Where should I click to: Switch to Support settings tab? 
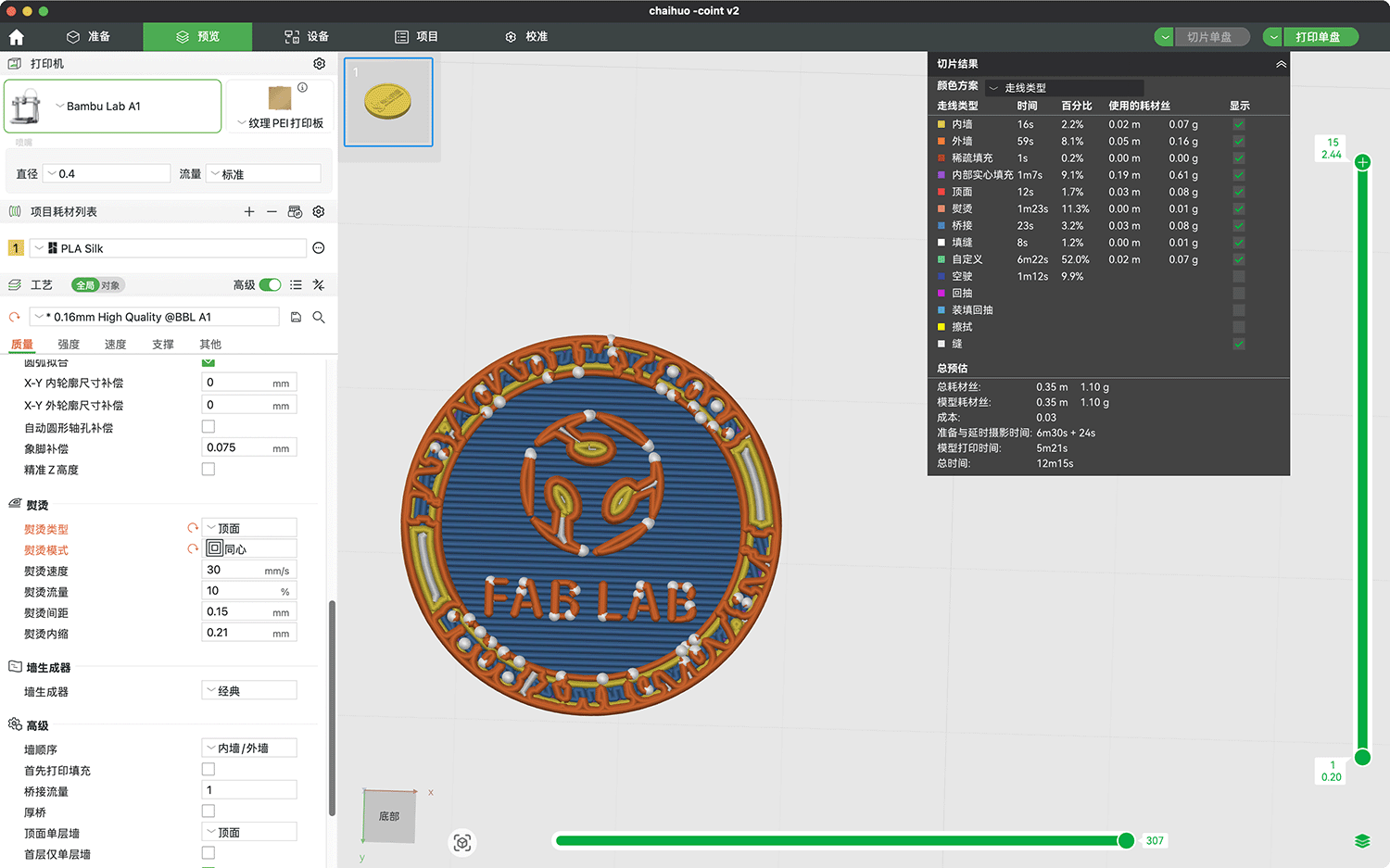163,345
